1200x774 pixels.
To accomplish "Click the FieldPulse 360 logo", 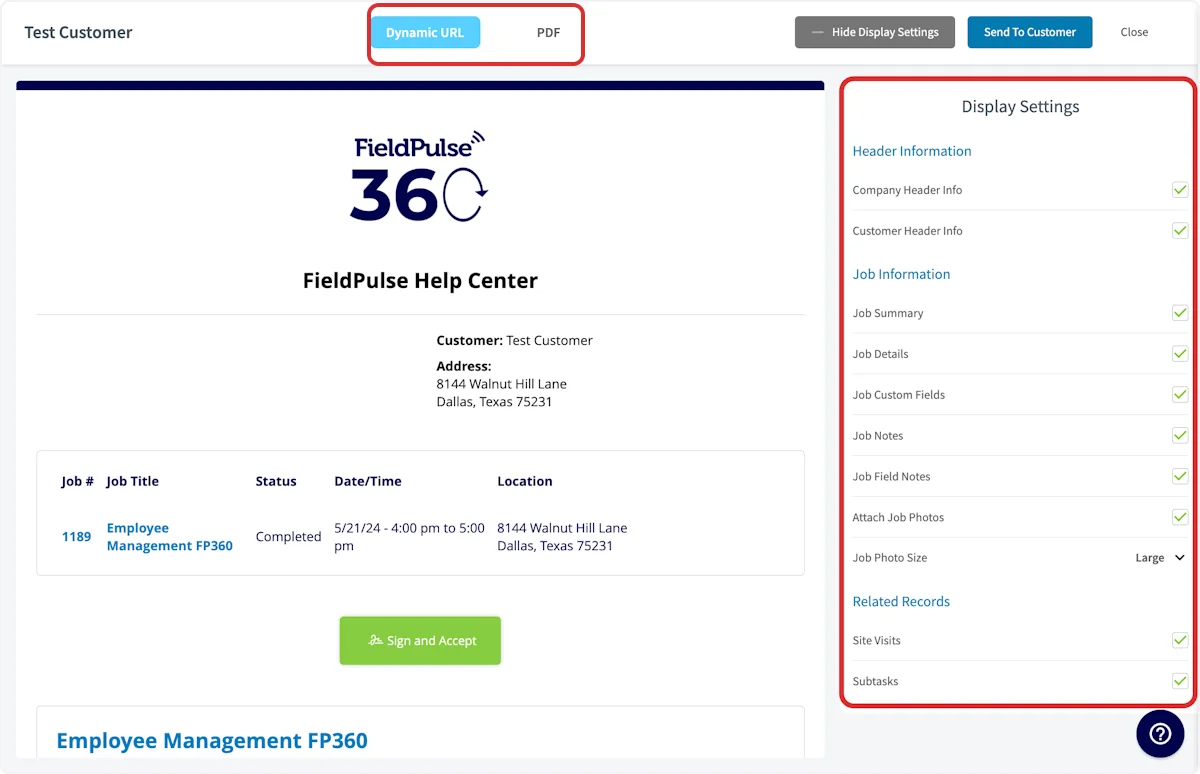I will pyautogui.click(x=419, y=177).
